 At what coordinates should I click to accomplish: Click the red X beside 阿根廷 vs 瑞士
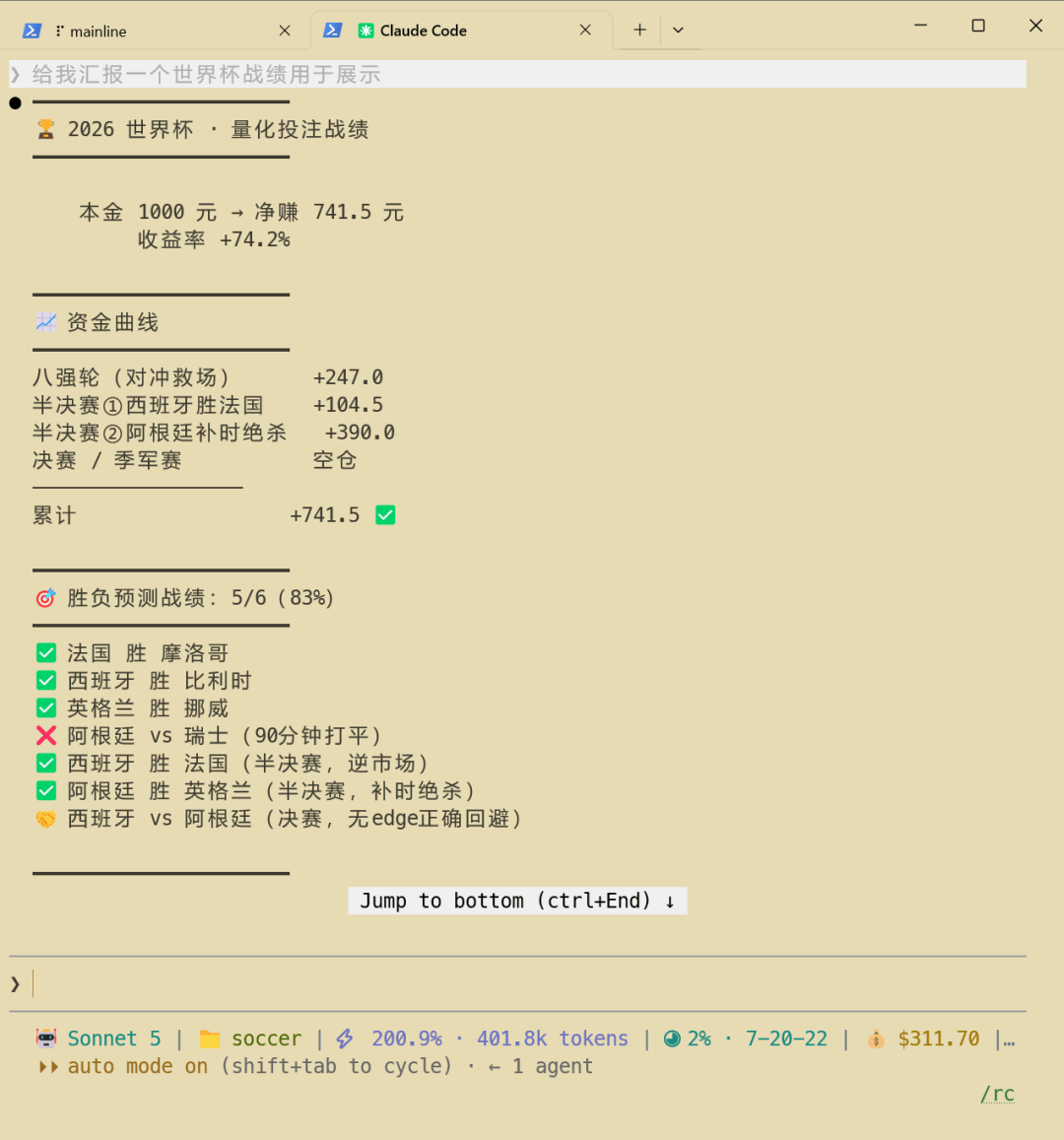(45, 736)
